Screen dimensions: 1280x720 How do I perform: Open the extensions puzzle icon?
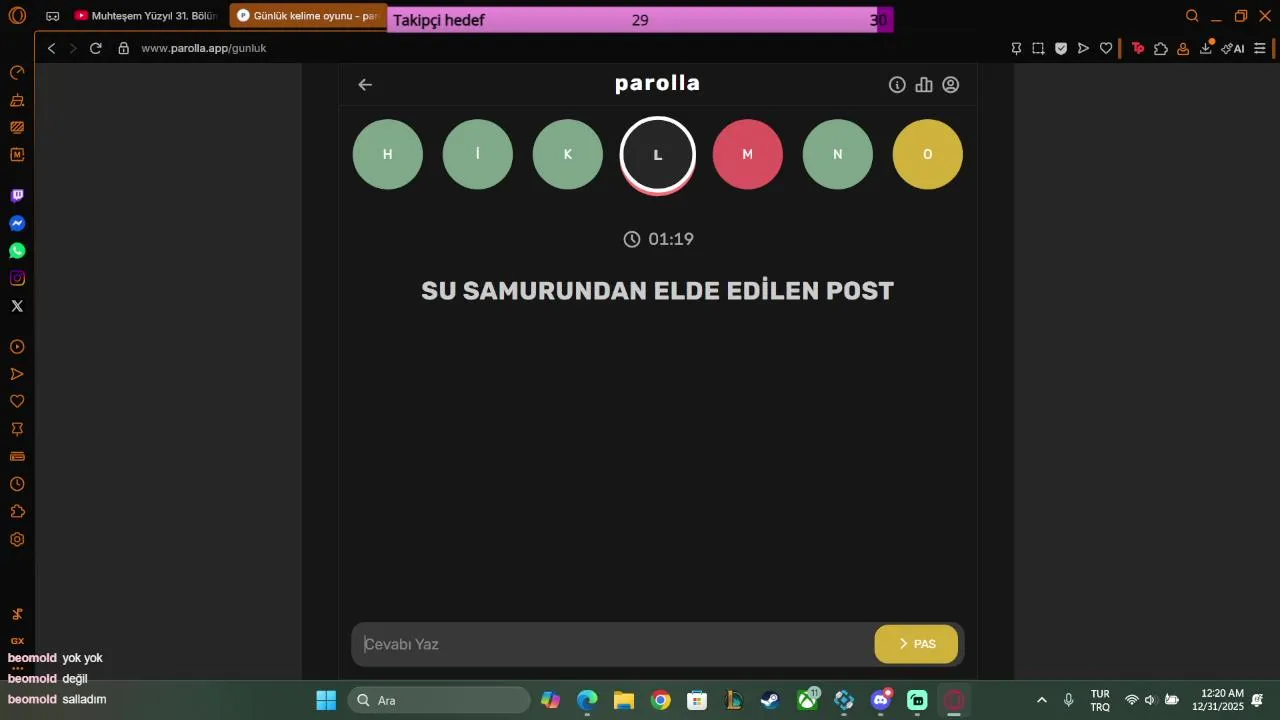1161,48
